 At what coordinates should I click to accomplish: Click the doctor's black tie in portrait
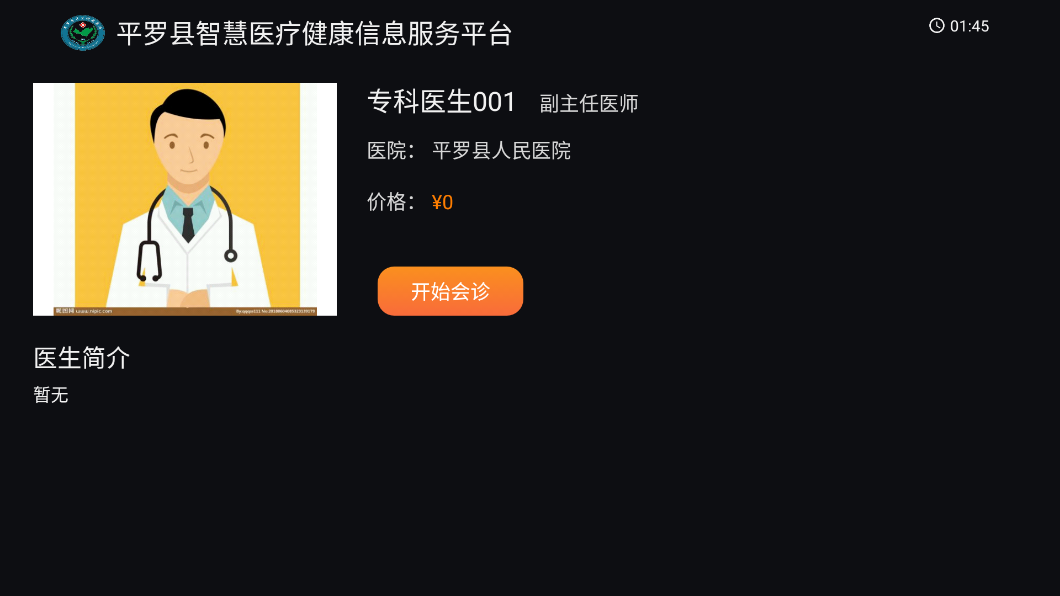(188, 224)
